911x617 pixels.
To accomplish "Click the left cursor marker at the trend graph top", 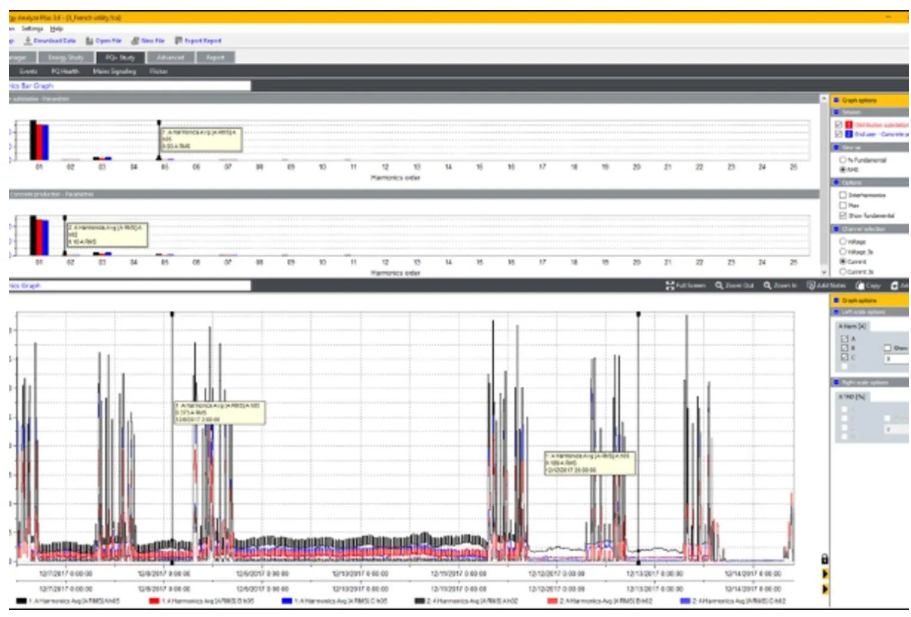I will [172, 314].
